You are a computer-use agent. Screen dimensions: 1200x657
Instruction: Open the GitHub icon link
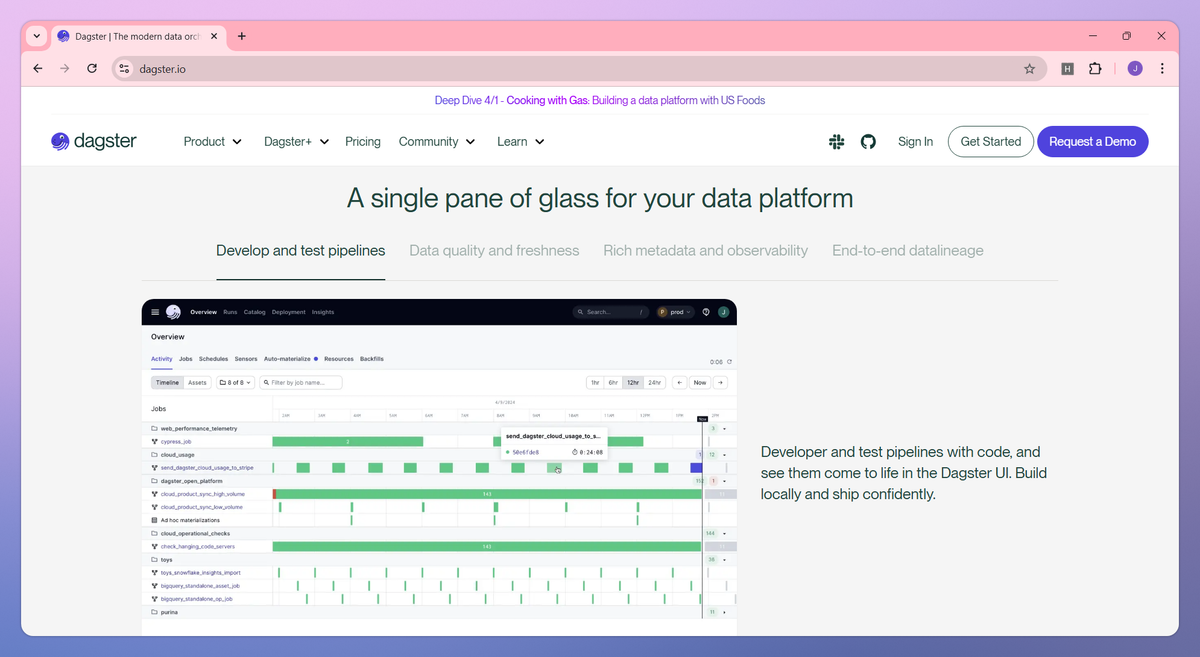click(x=868, y=142)
